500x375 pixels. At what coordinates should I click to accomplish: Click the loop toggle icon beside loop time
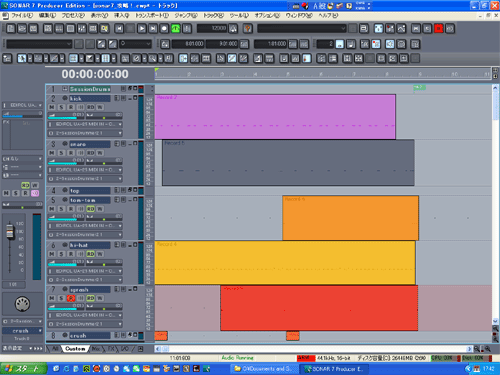click(165, 44)
